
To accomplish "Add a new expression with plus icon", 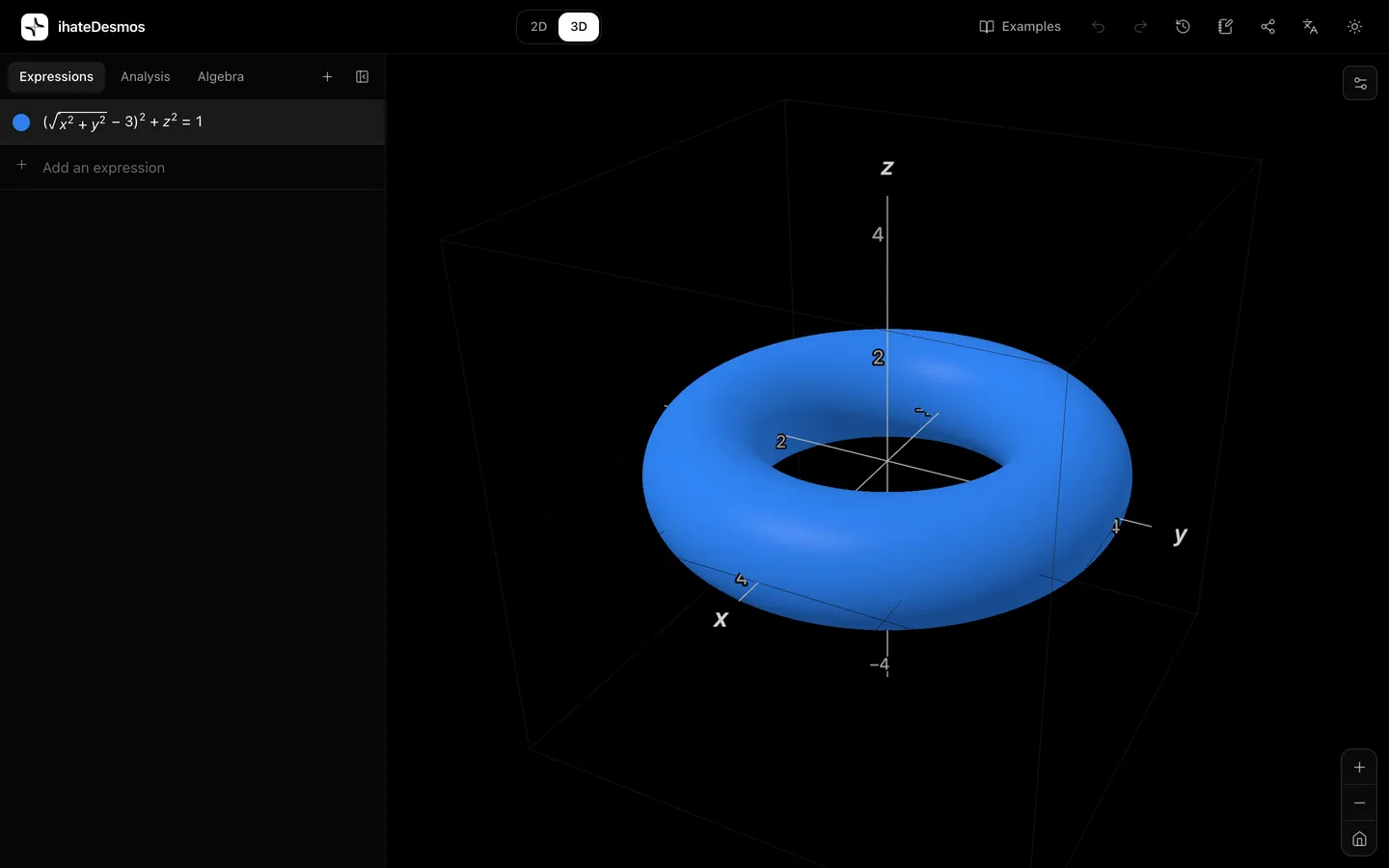I will coord(327,77).
